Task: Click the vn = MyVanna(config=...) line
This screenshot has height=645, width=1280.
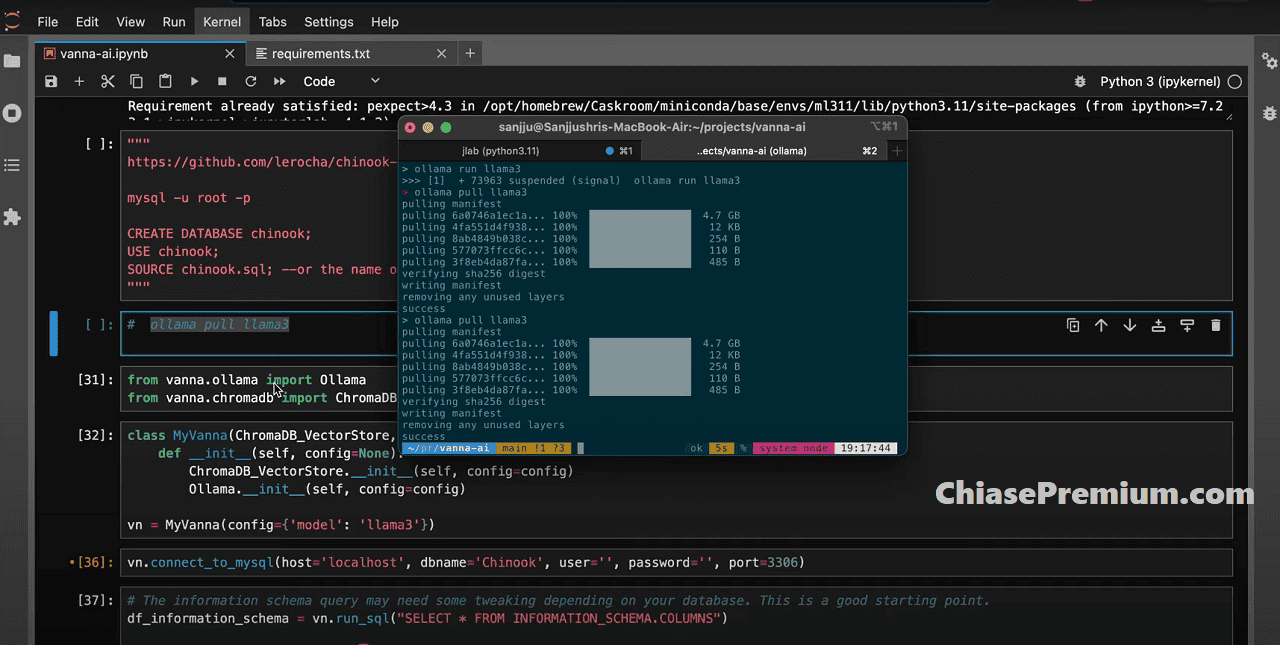Action: click(x=281, y=524)
